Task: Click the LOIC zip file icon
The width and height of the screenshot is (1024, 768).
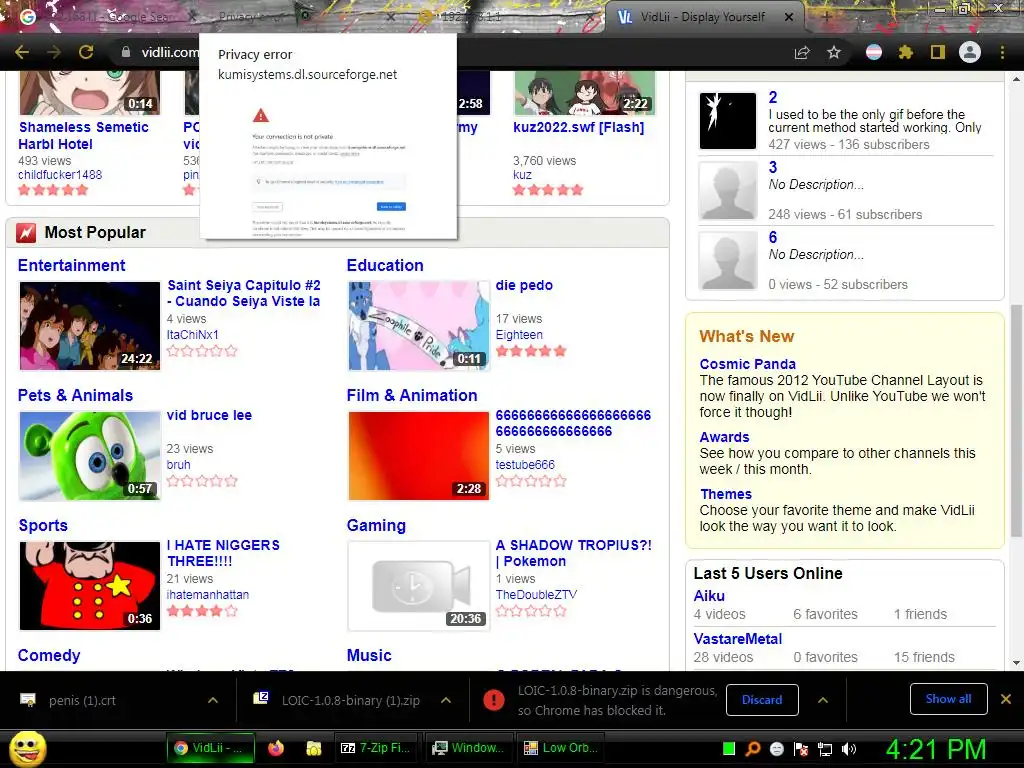Action: [261, 698]
